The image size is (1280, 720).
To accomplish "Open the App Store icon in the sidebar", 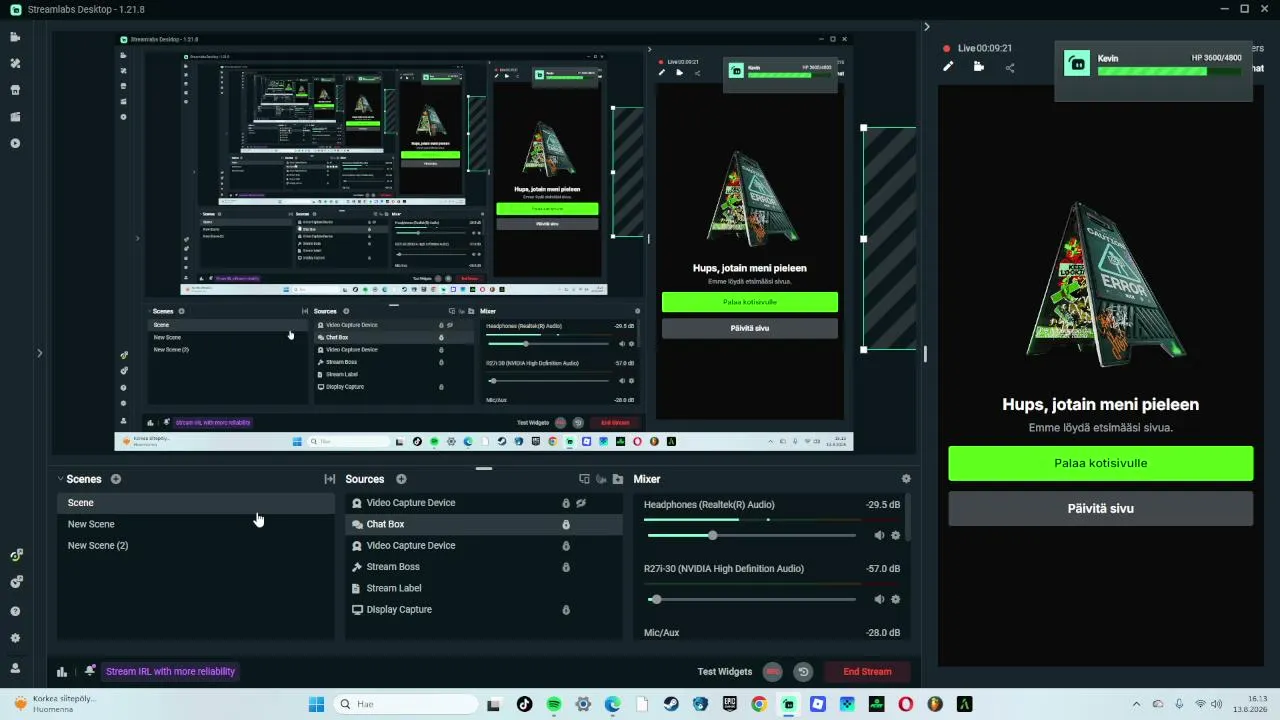I will coord(15,90).
